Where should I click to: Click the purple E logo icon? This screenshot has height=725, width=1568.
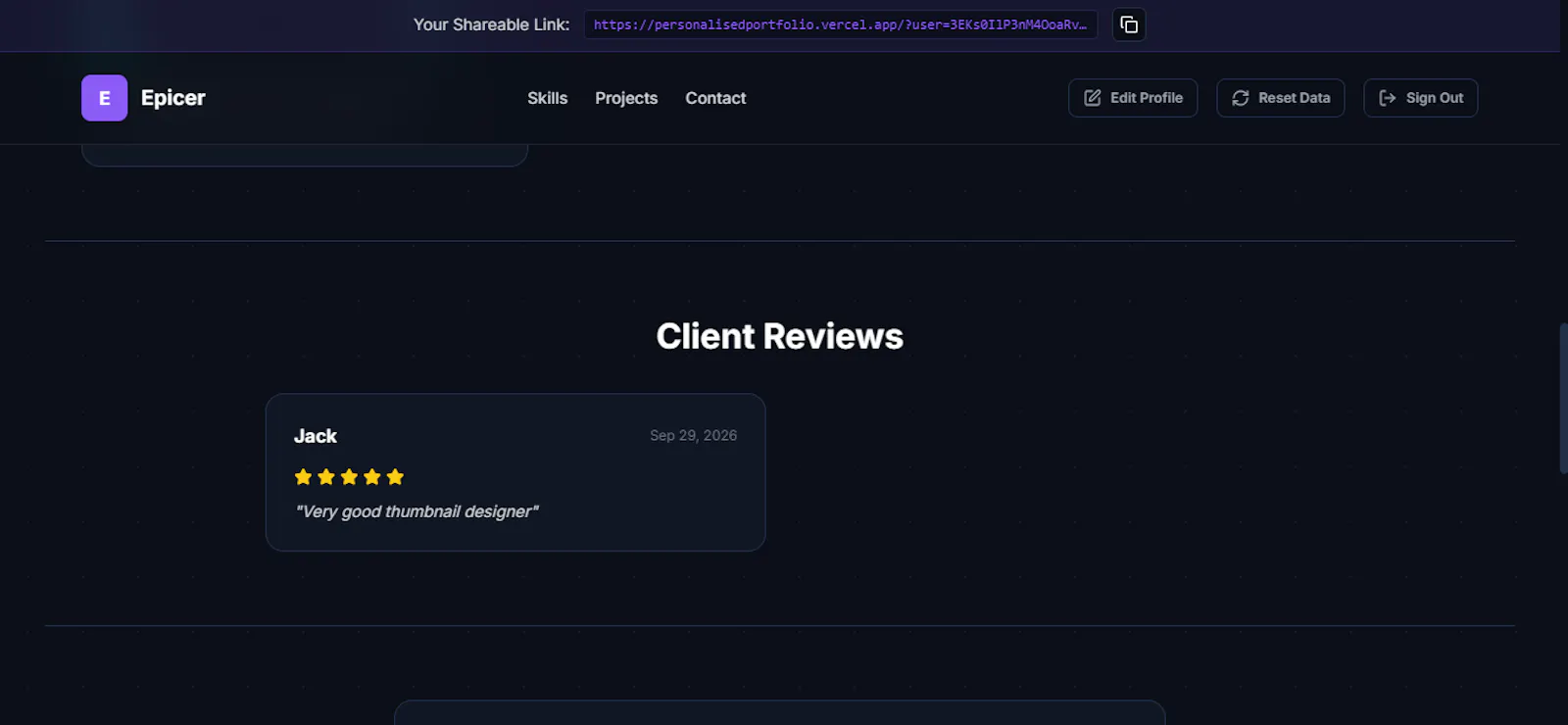104,98
